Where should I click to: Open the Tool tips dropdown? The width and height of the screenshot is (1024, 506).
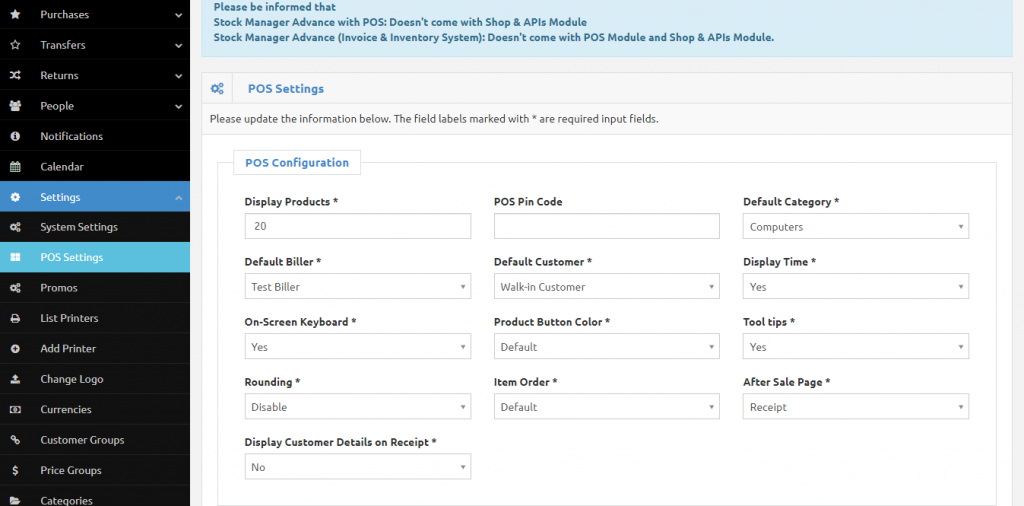(856, 347)
